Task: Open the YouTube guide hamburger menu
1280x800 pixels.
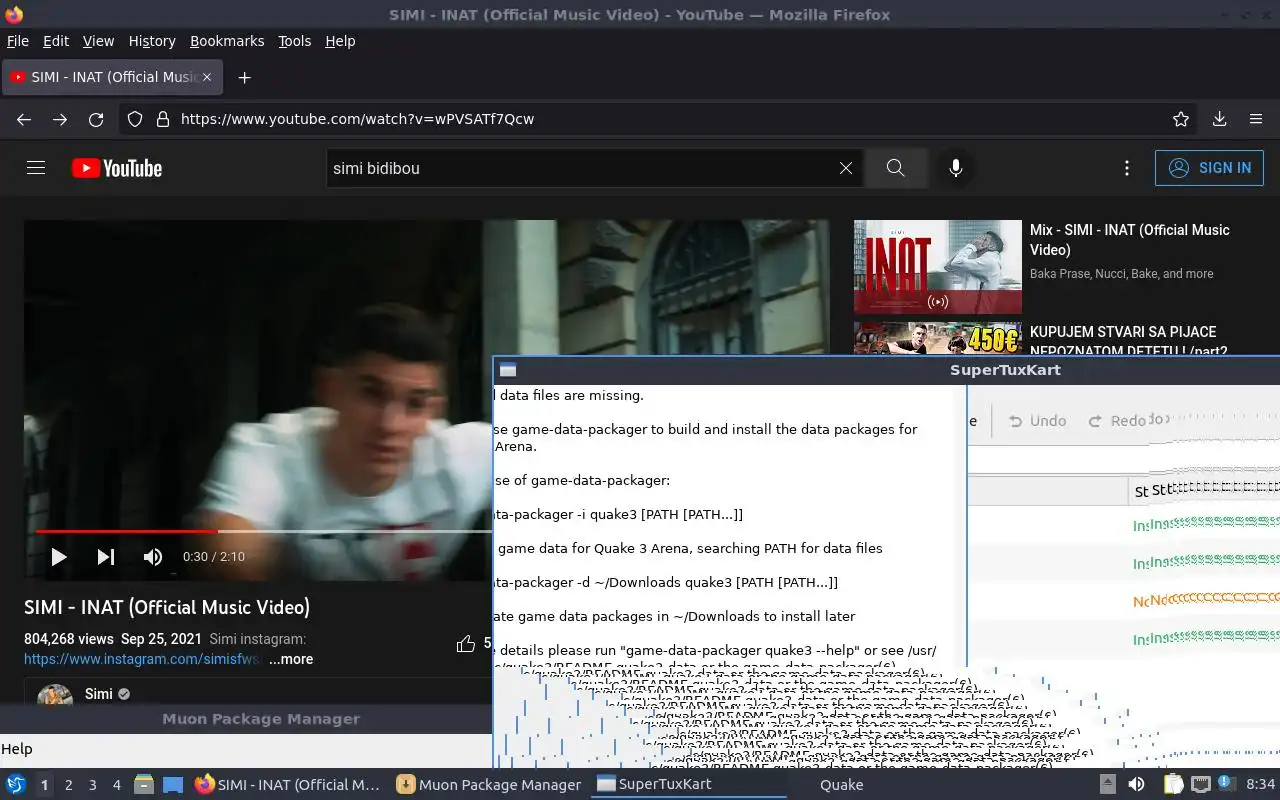Action: (x=36, y=168)
